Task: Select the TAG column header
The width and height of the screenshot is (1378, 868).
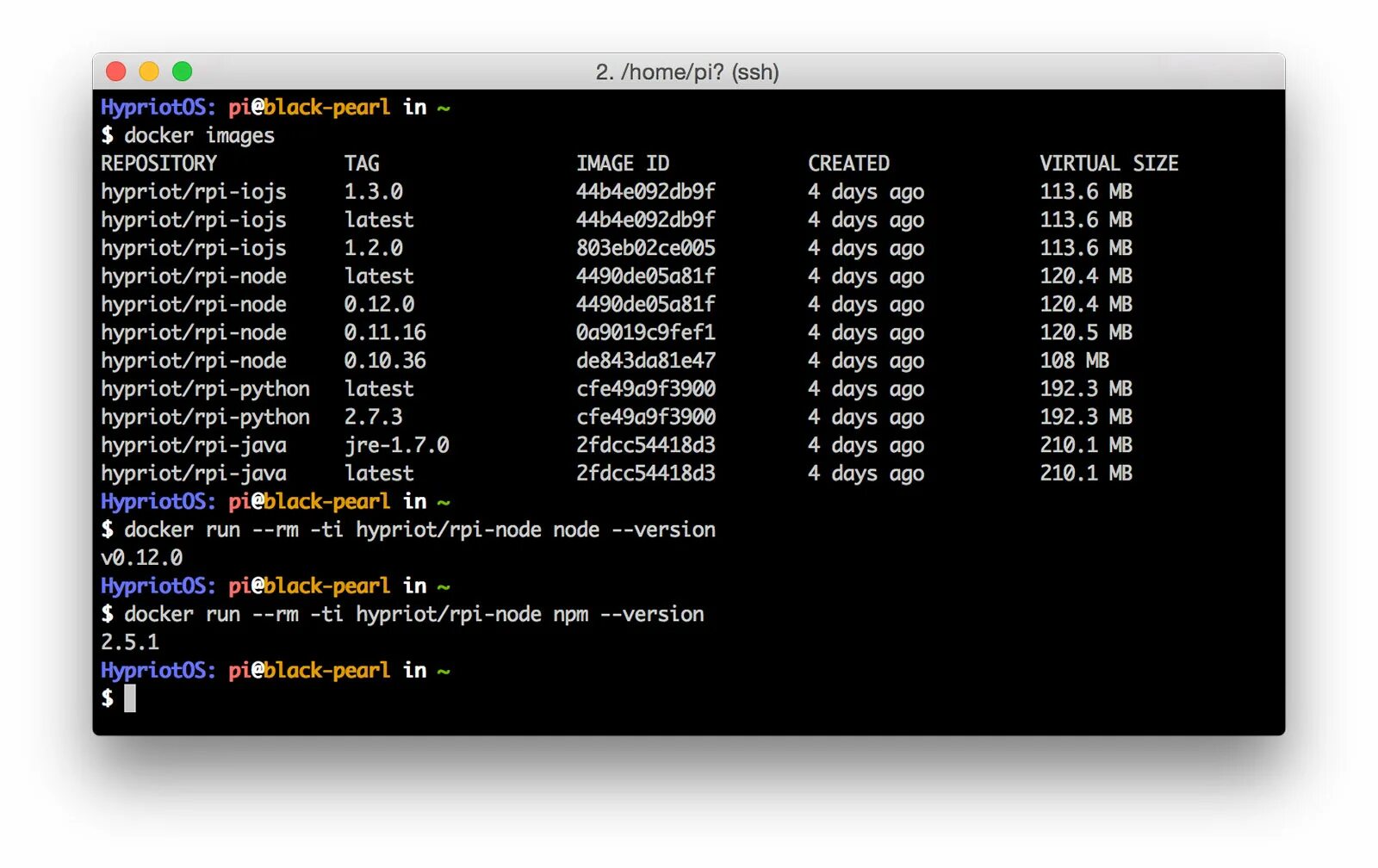Action: 362,164
